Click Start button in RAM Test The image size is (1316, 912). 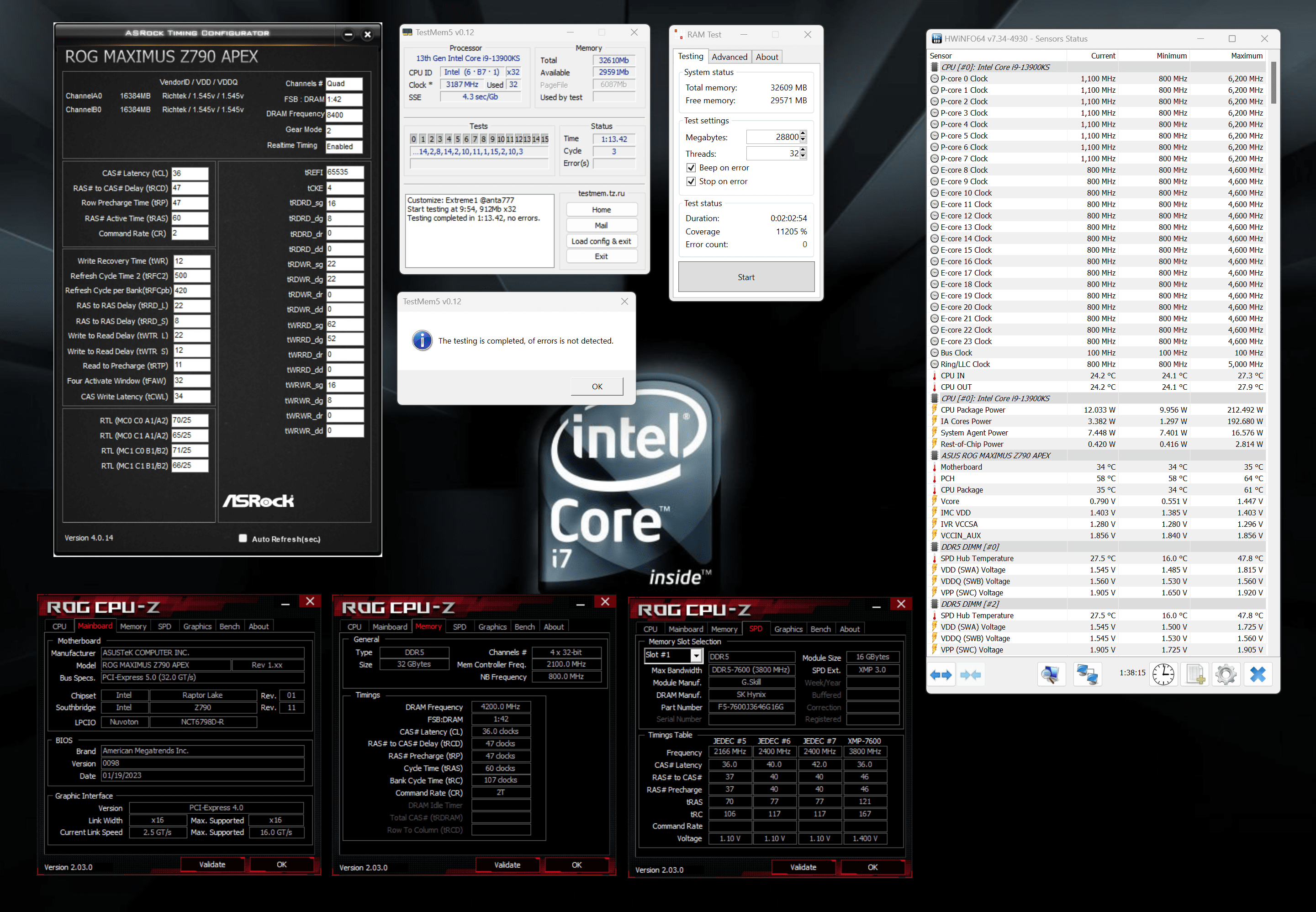pyautogui.click(x=746, y=277)
